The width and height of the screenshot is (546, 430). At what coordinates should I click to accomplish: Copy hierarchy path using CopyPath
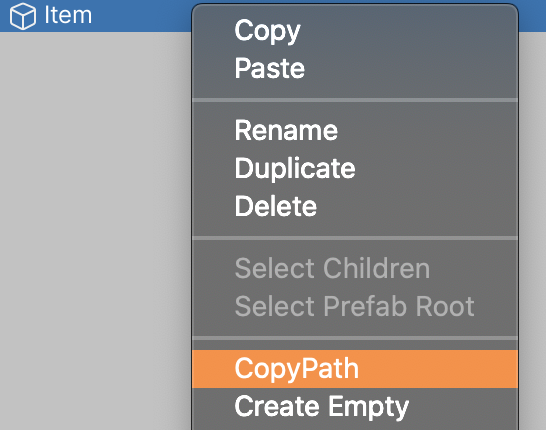[x=355, y=369]
